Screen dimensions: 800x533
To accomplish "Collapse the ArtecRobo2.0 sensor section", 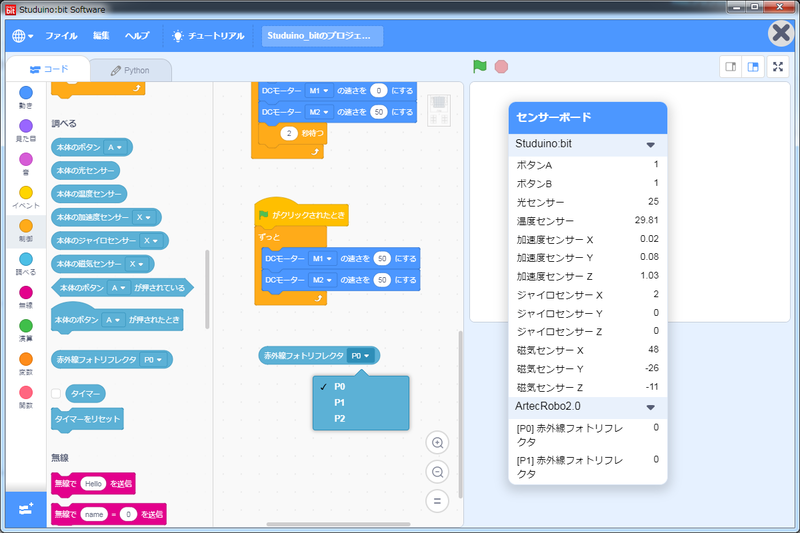I will click(651, 407).
